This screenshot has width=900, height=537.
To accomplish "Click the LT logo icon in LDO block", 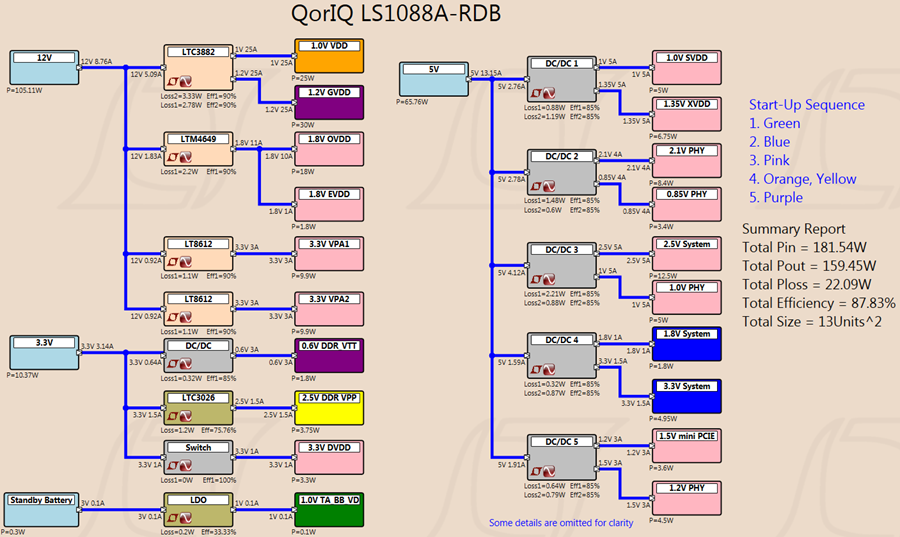I will coord(180,518).
